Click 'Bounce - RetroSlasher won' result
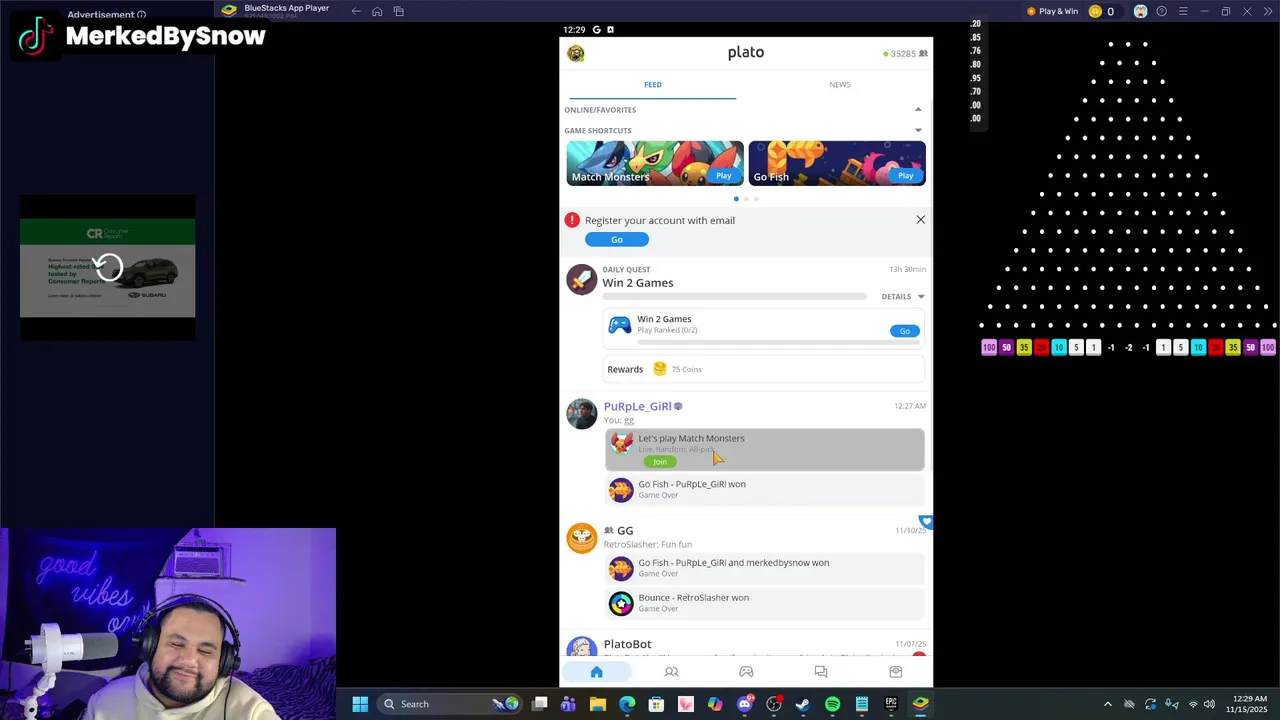Image resolution: width=1280 pixels, height=720 pixels. tap(764, 603)
